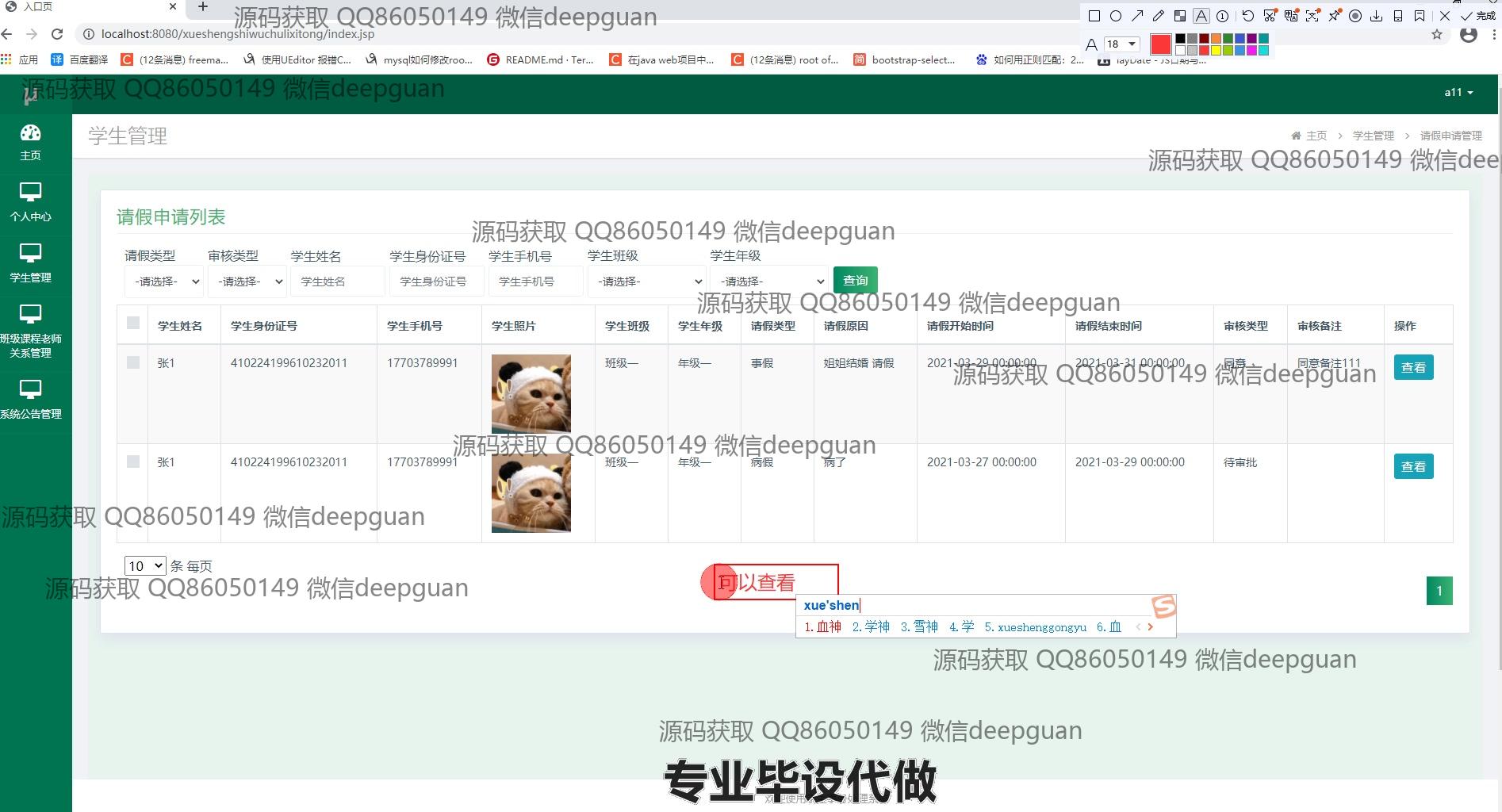The image size is (1502, 812).
Task: Open the rows-per-page dropdown showing 10
Action: pyautogui.click(x=145, y=565)
